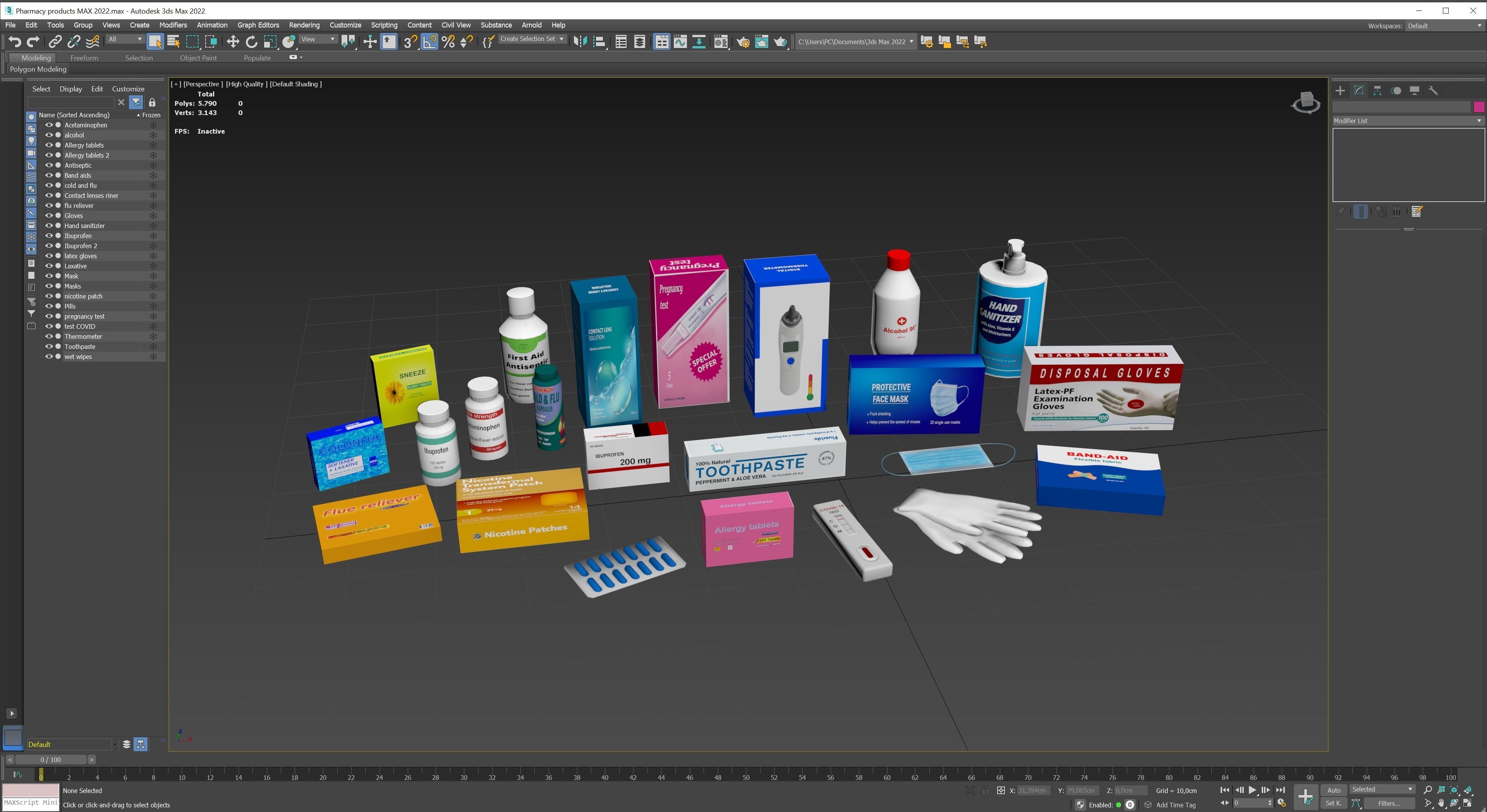Expand the project path dropdown

pos(912,41)
